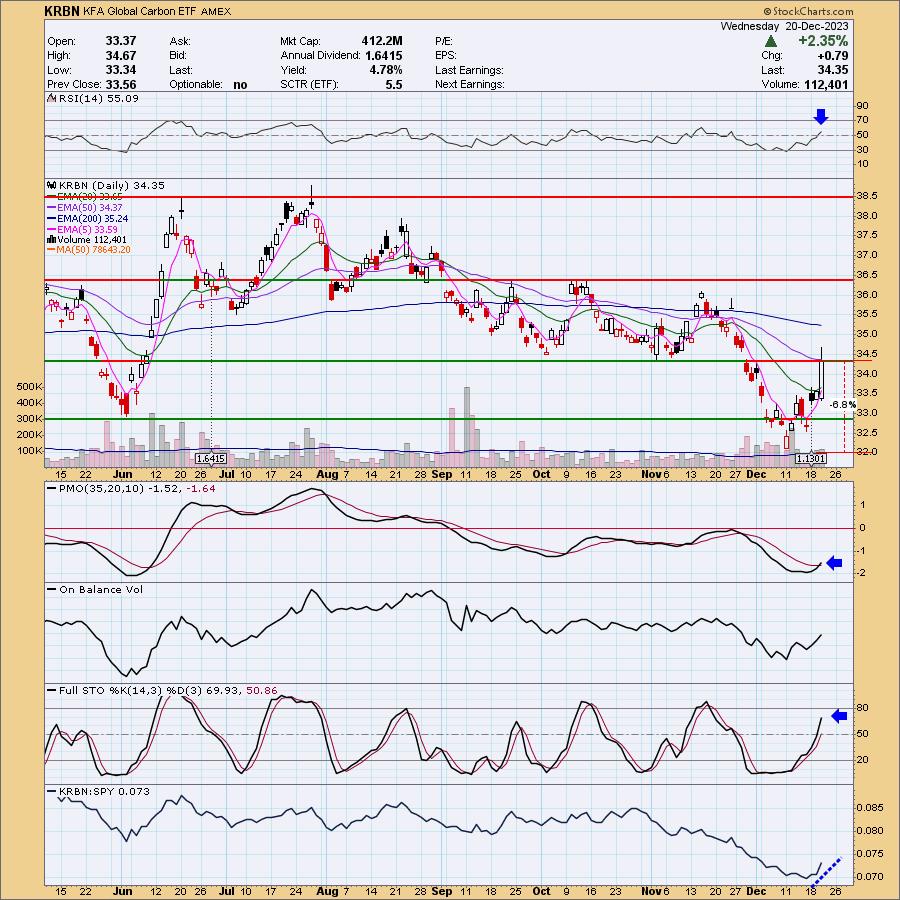Click the 1.6415 boxed dividend marker on the chart
The width and height of the screenshot is (900, 900).
(211, 459)
